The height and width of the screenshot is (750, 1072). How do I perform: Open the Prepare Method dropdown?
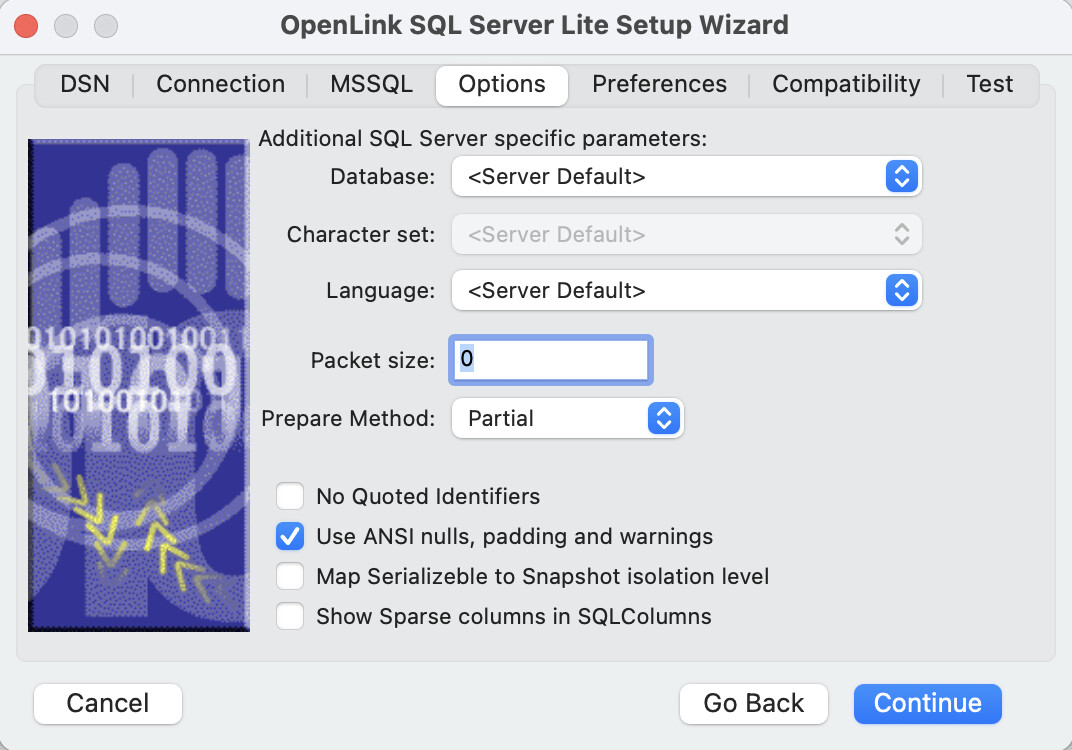(566, 418)
